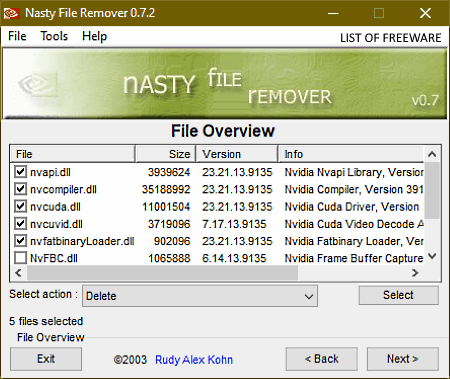Select the nvapi.dll file name
This screenshot has width=450, height=379.
50,172
